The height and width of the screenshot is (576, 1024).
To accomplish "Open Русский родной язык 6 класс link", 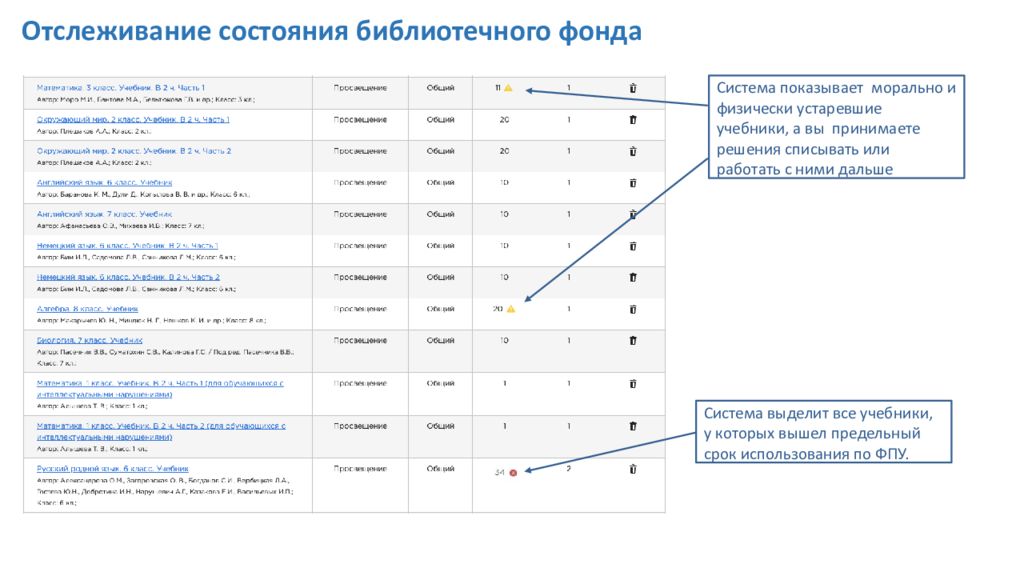I will pos(112,469).
